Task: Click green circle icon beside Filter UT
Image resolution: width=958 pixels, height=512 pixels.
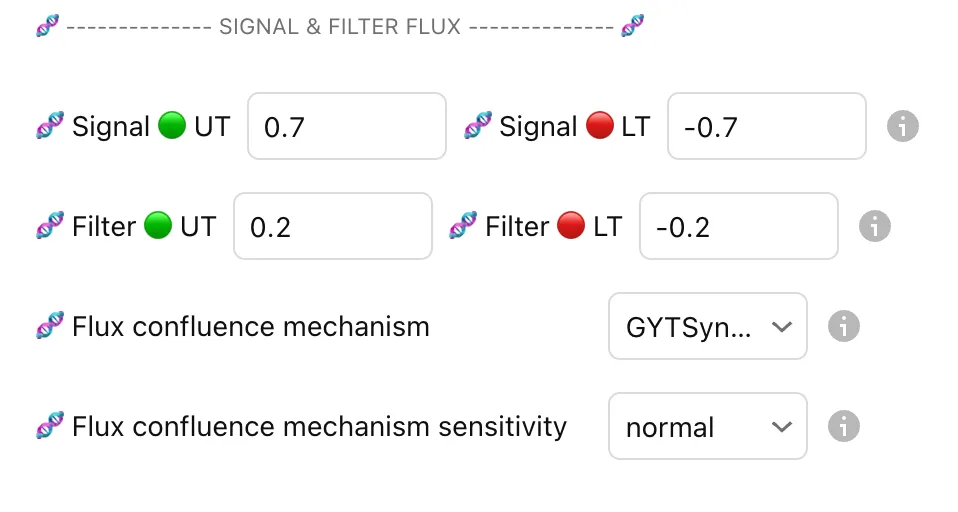Action: coord(158,226)
